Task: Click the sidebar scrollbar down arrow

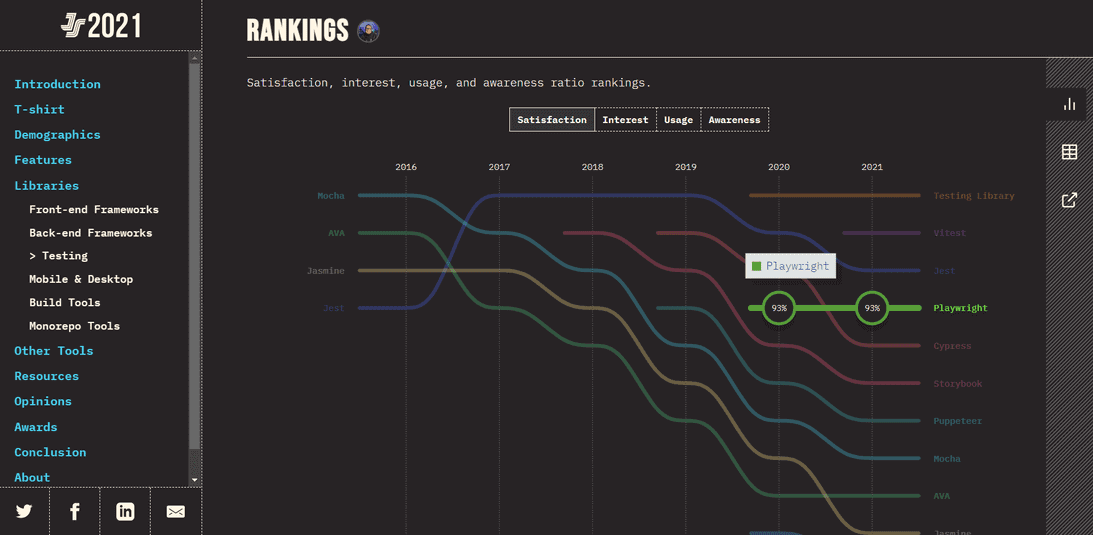Action: tap(194, 480)
